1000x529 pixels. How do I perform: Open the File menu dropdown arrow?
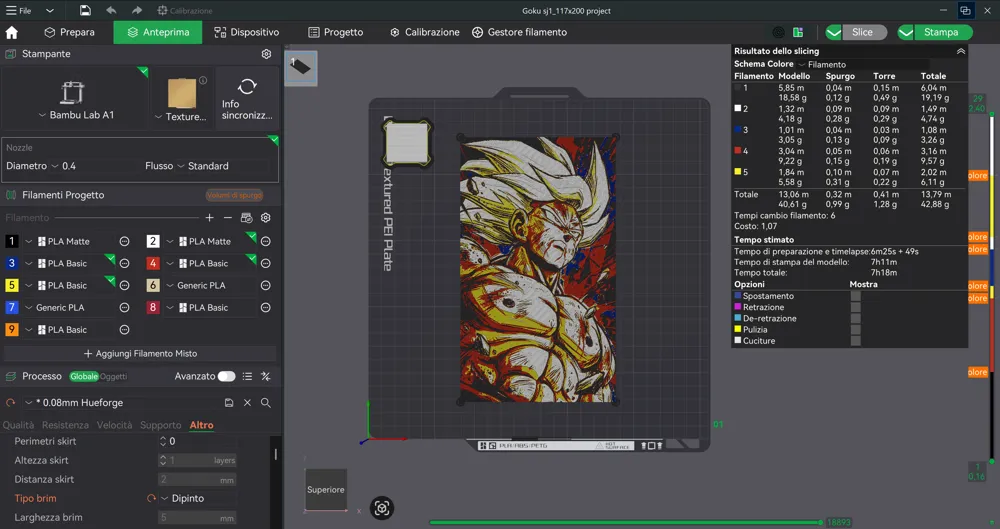point(50,11)
